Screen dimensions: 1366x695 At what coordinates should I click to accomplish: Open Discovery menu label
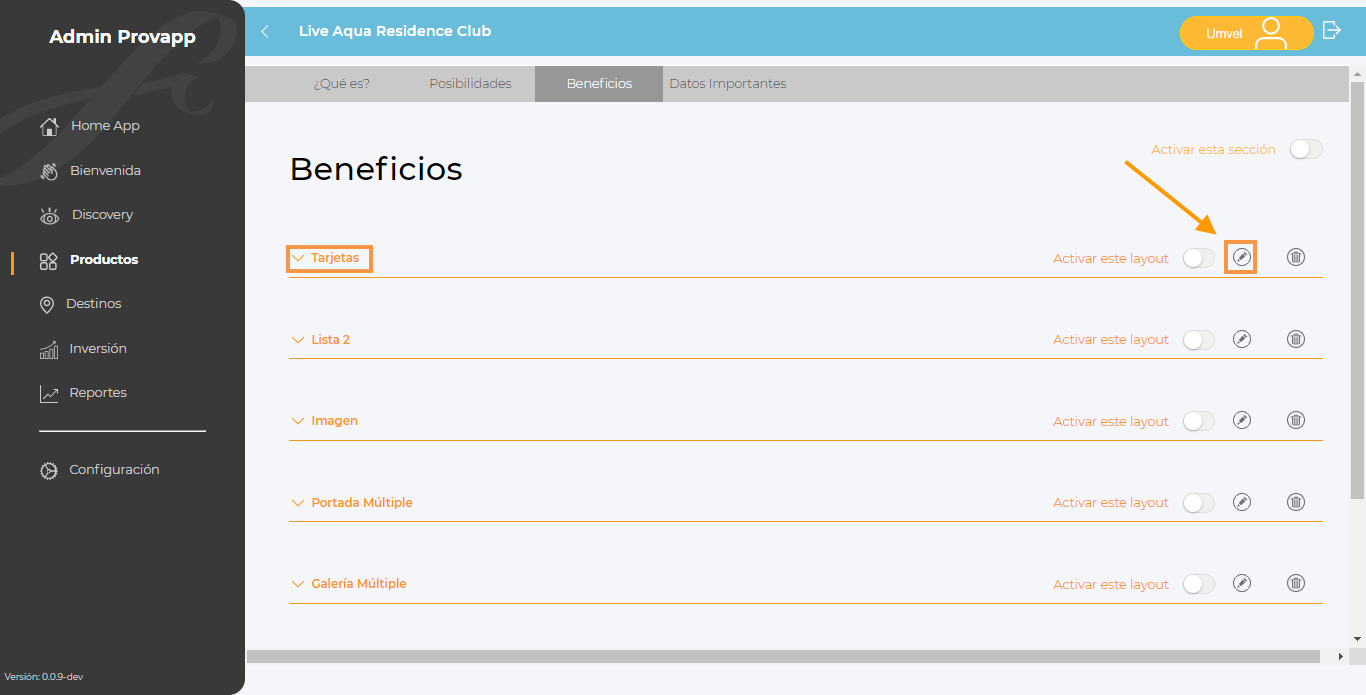(x=102, y=215)
